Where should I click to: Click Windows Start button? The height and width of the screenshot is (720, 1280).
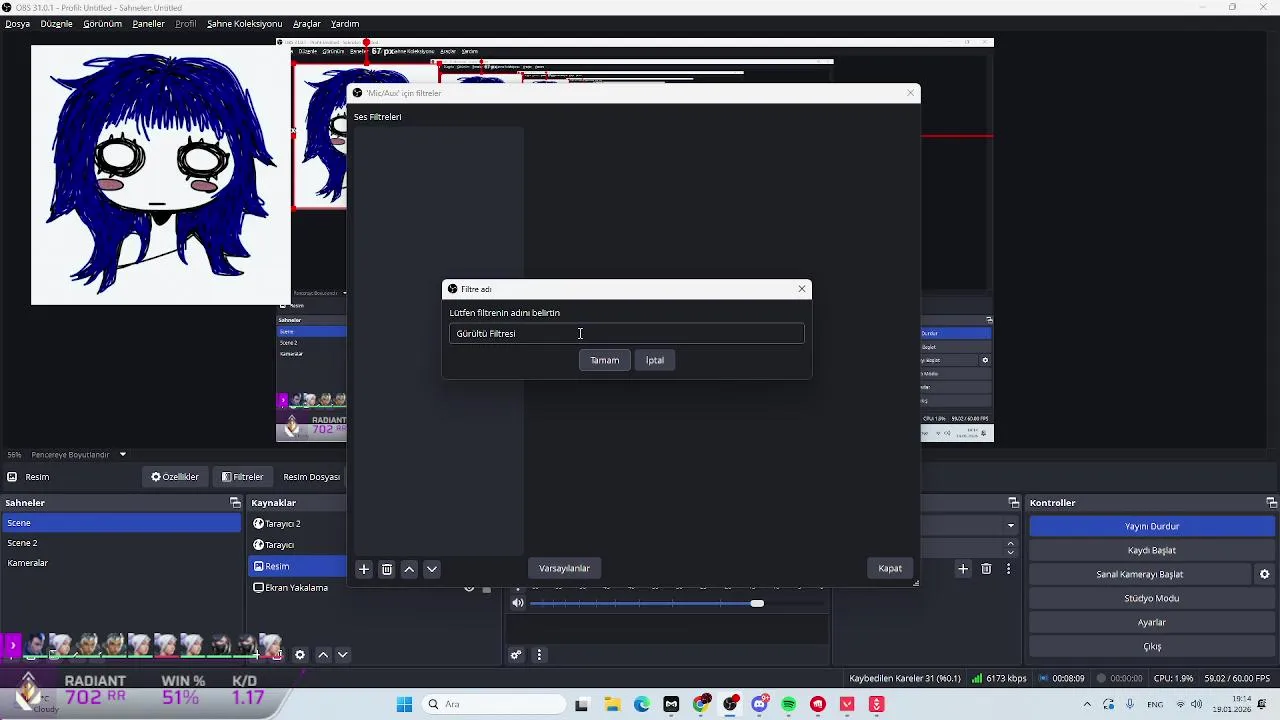click(x=405, y=705)
